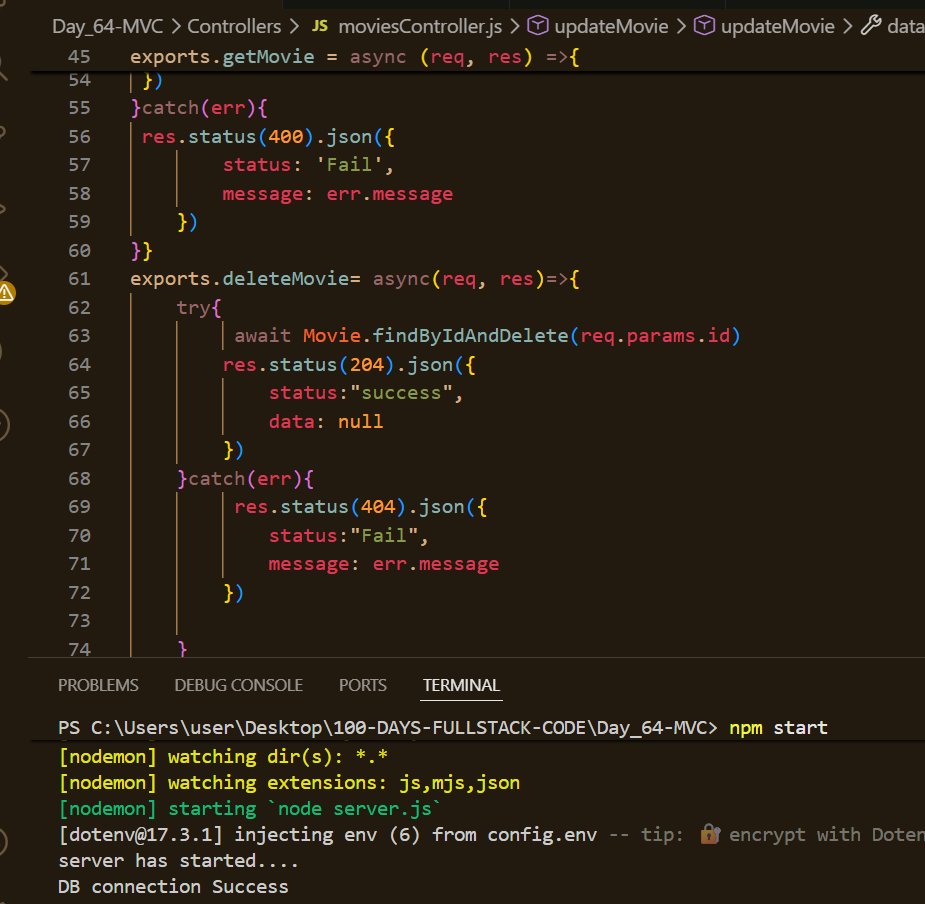Click line number 61 in gutter
The height and width of the screenshot is (904, 925).
coord(79,279)
